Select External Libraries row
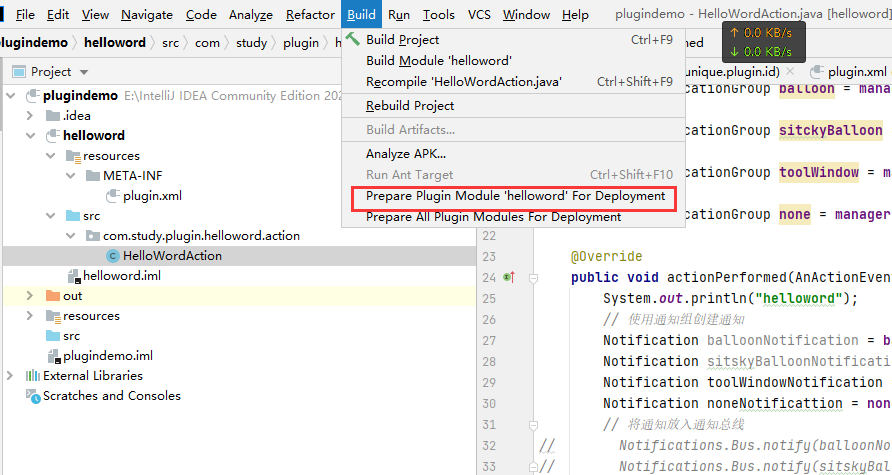Screen dimensions: 892x475 (239, 375)
